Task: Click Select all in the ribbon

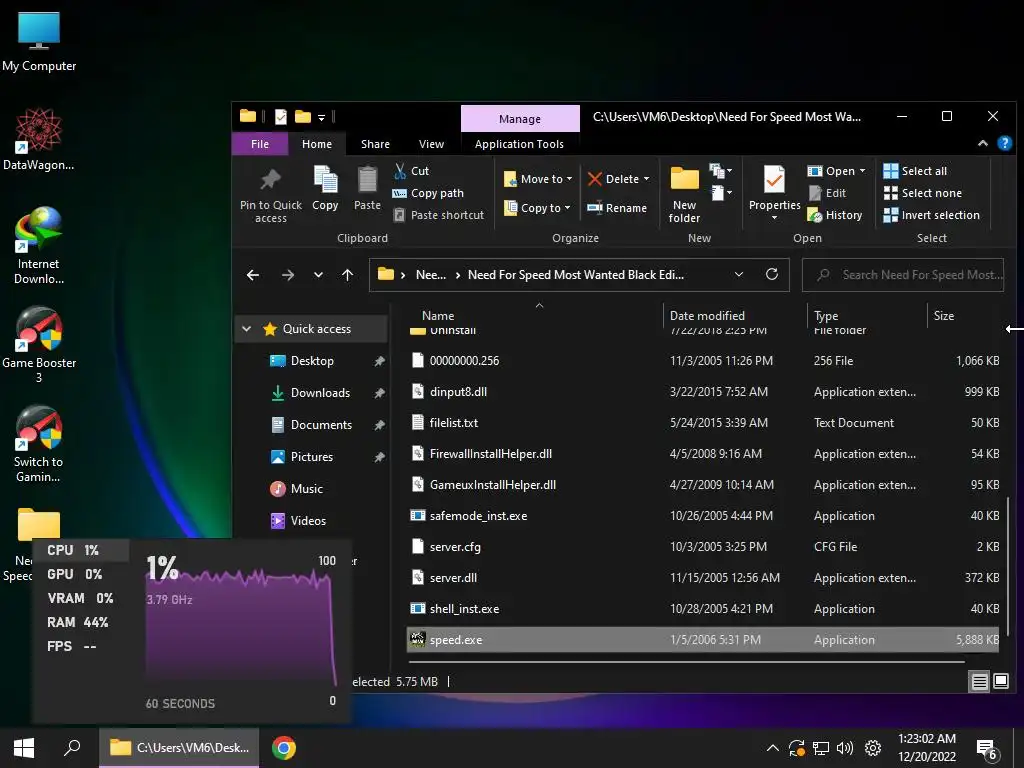Action: click(x=915, y=171)
